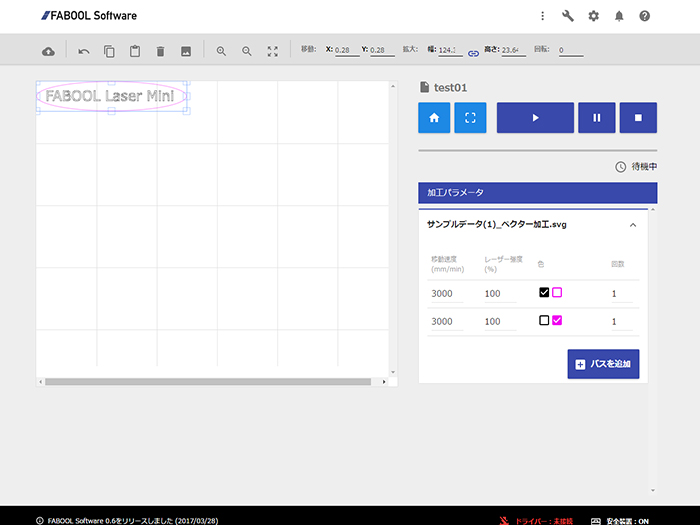The height and width of the screenshot is (525, 700).
Task: Open the three-dot more menu
Action: 542,16
